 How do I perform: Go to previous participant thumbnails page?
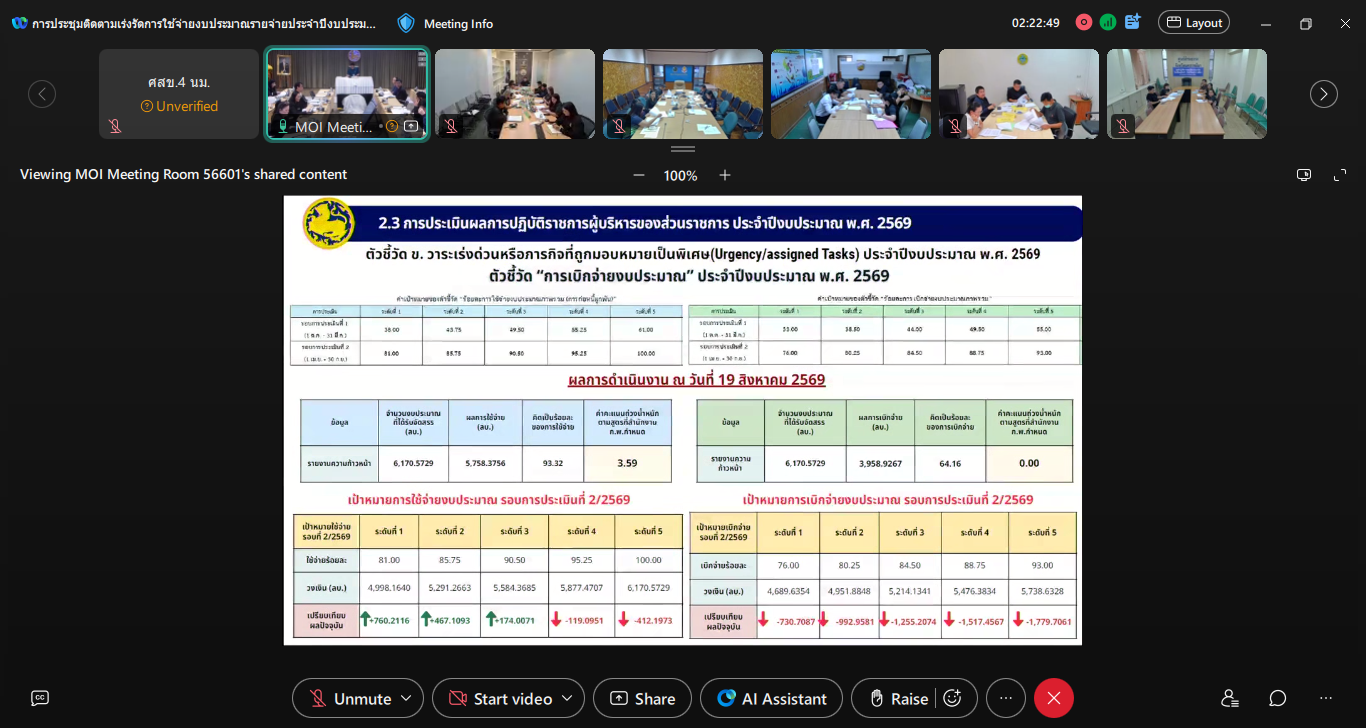coord(42,94)
